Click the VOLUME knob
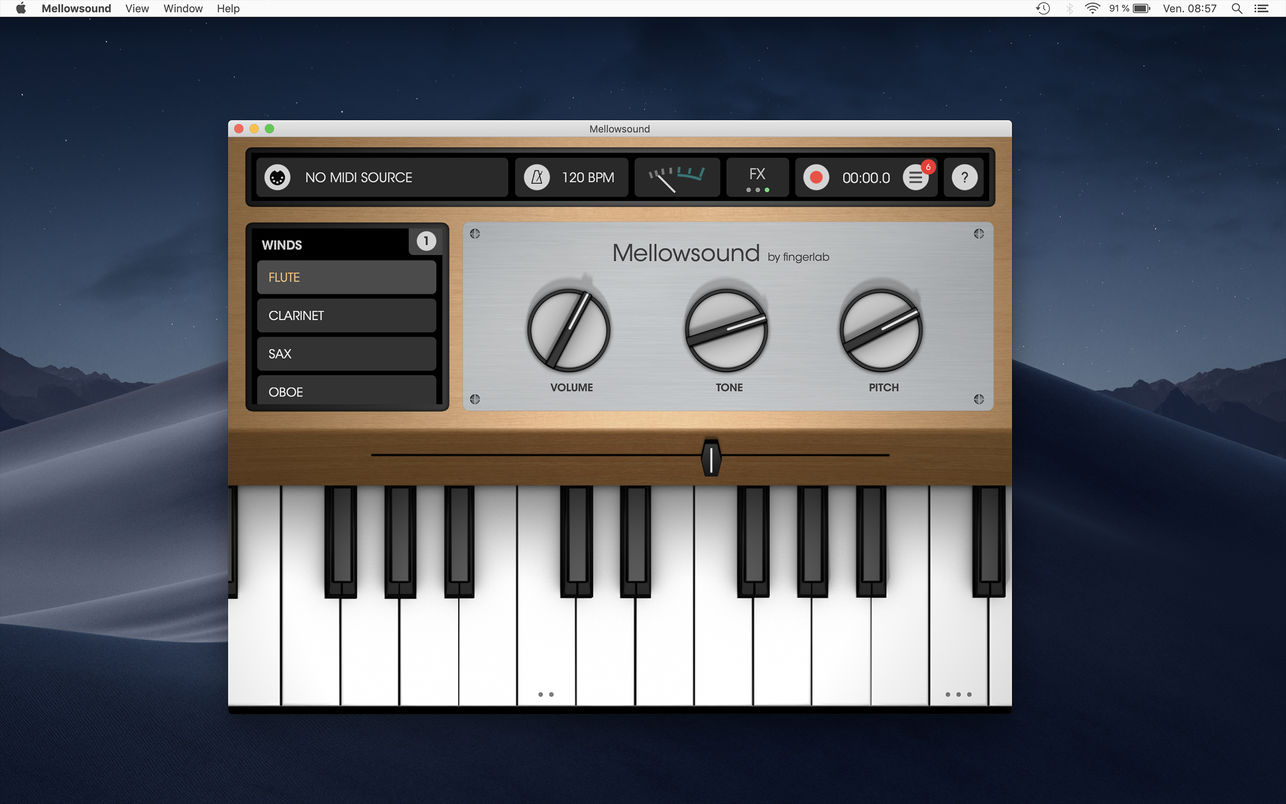Image resolution: width=1286 pixels, height=804 pixels. 569,329
